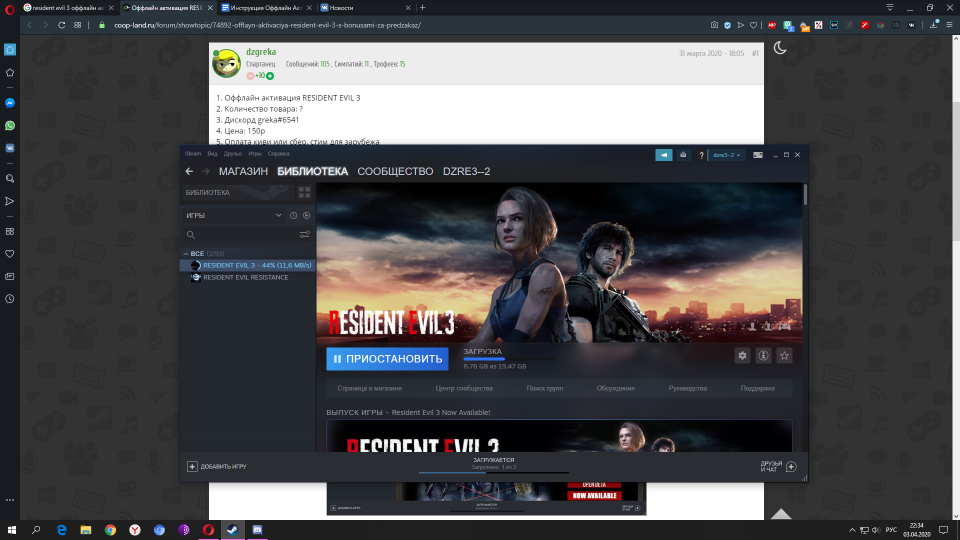The width and height of the screenshot is (960, 540).
Task: Open library advanced filter sliders icon
Action: click(x=304, y=234)
